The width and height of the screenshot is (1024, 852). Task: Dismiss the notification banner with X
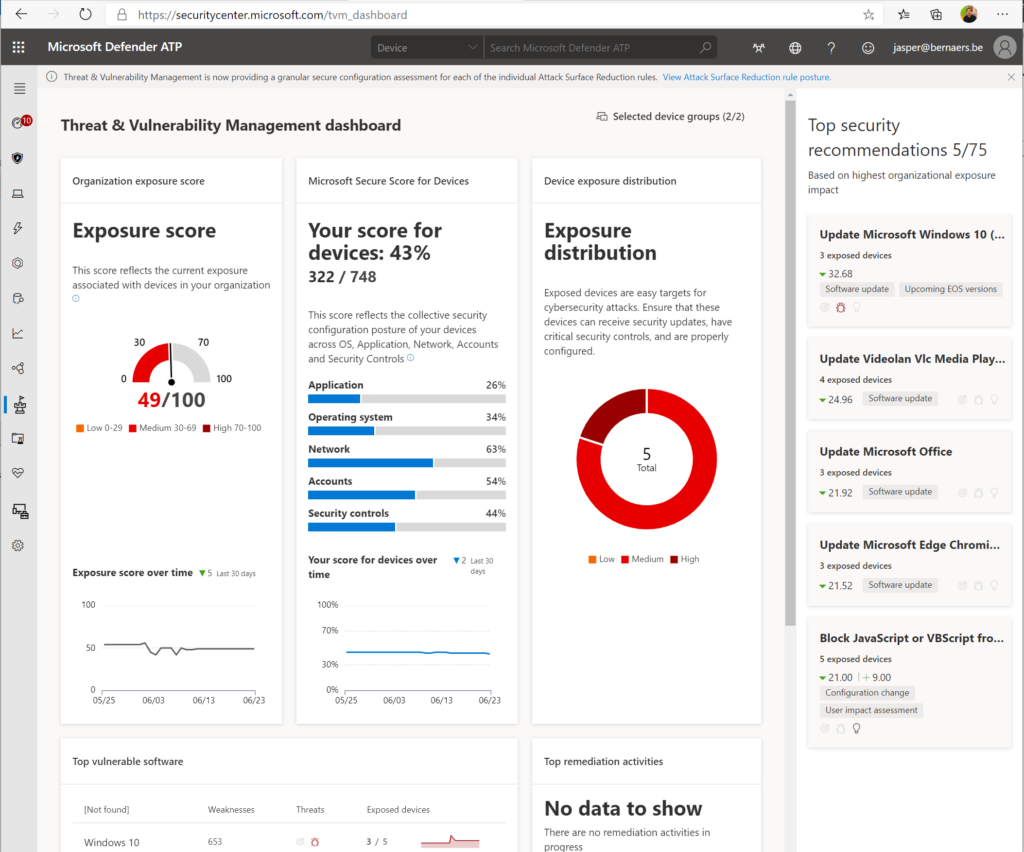point(1011,77)
